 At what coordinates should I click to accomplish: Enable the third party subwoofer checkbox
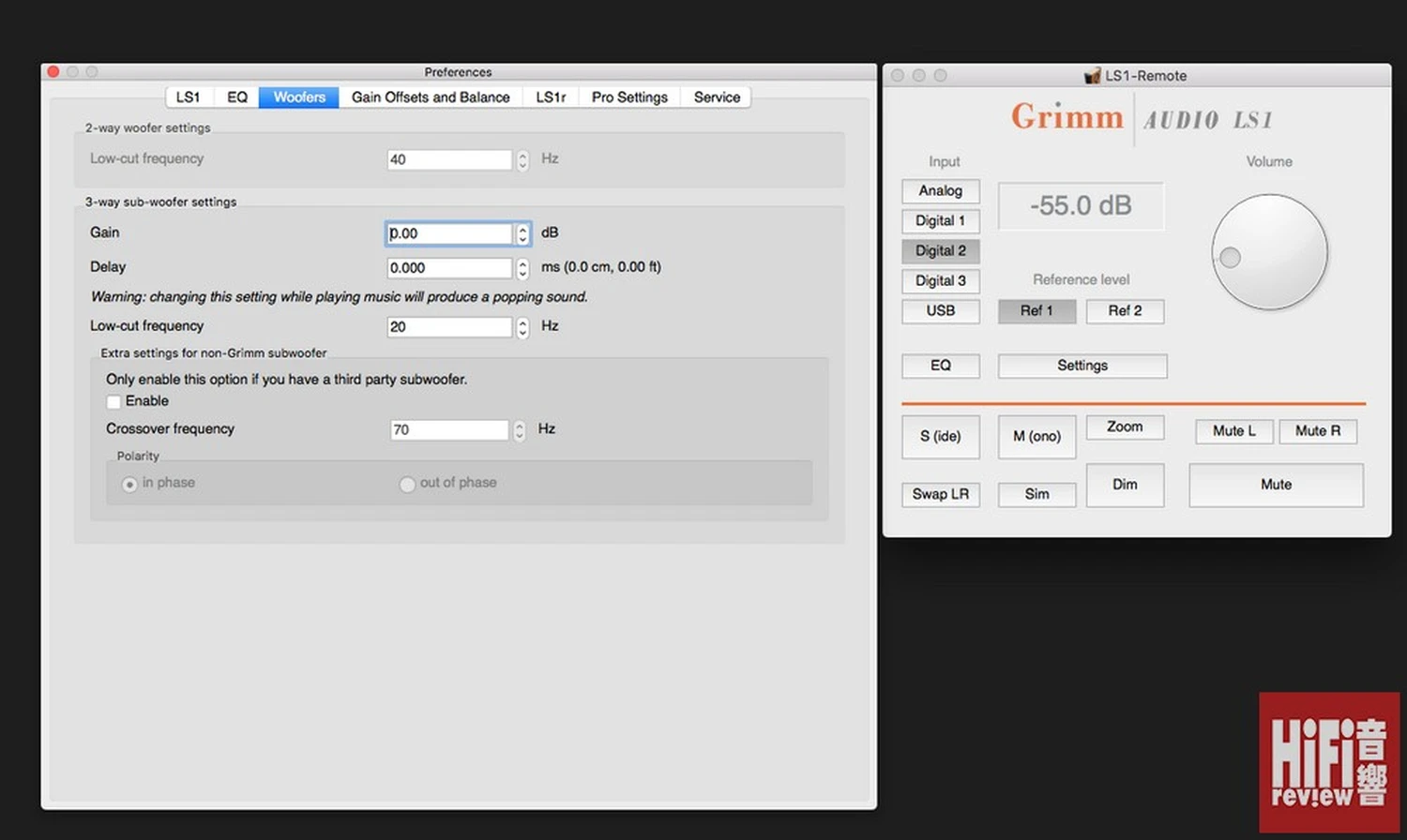tap(114, 401)
